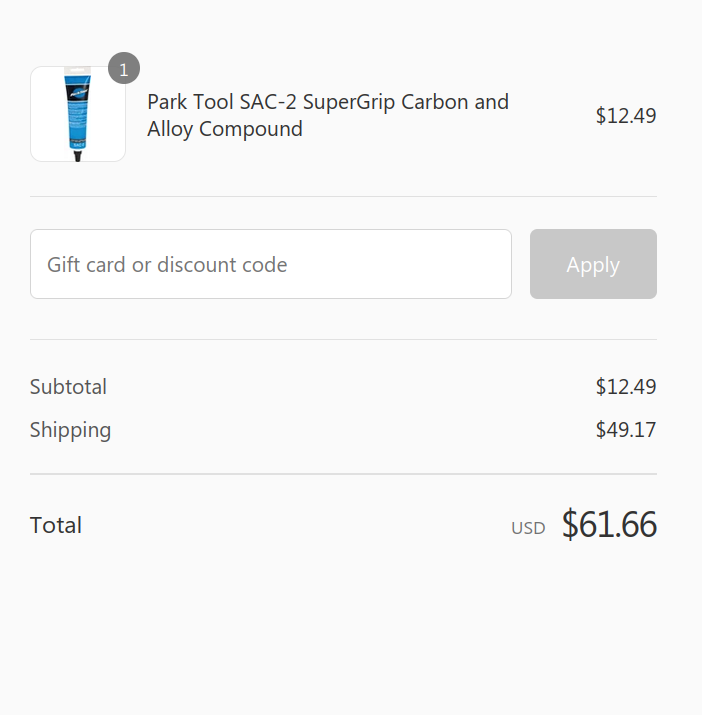Click the Total label
Image resolution: width=702 pixels, height=715 pixels.
(56, 525)
